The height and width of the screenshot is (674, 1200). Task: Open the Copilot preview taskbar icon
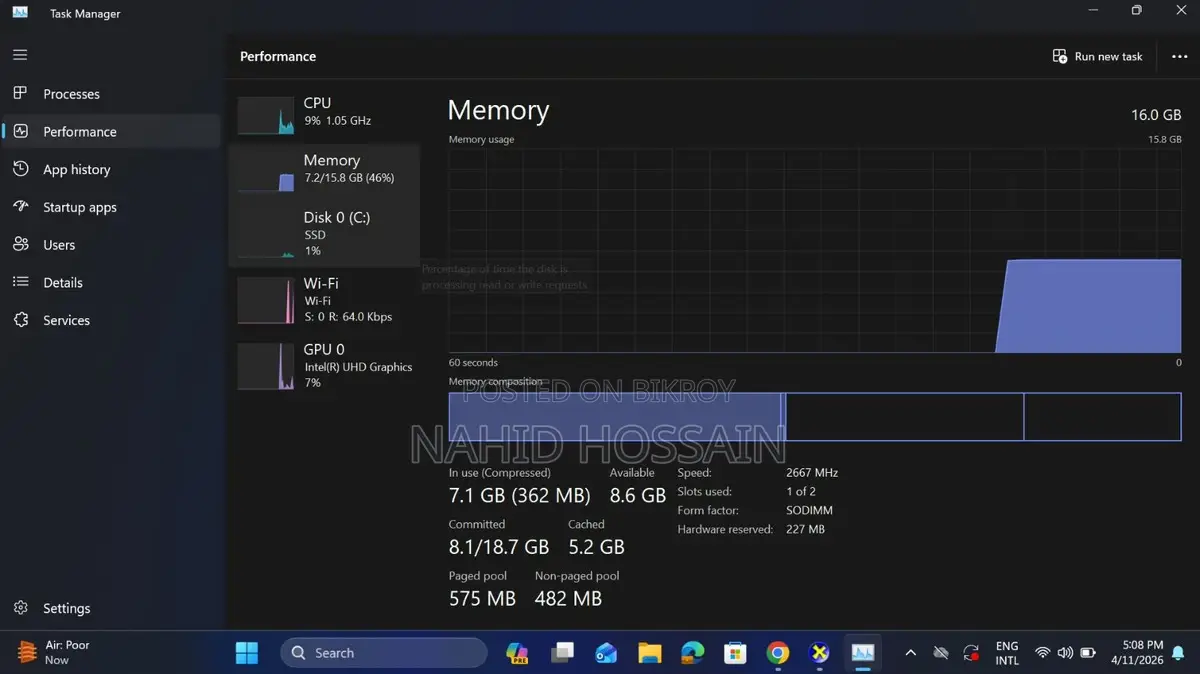517,653
